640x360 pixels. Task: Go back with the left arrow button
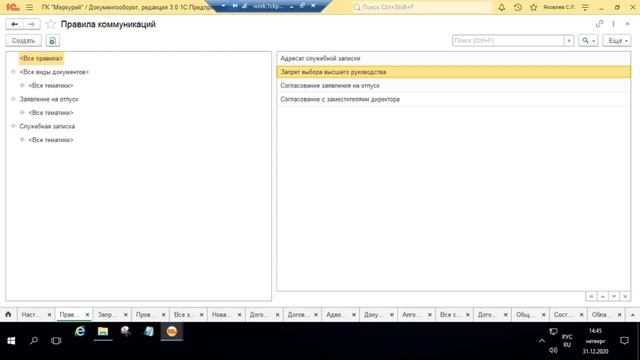click(14, 24)
